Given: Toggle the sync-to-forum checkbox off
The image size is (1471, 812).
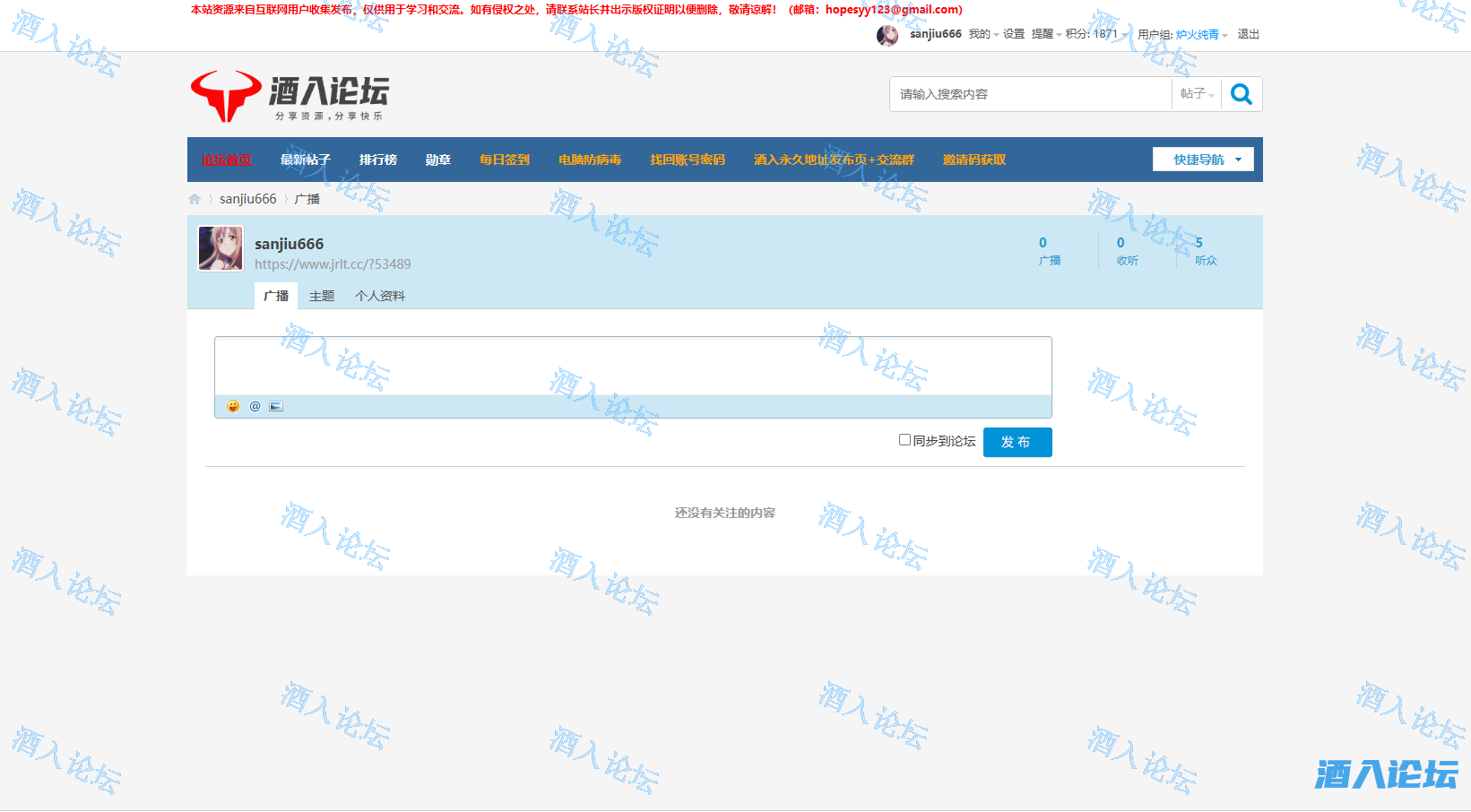Looking at the screenshot, I should pos(904,439).
